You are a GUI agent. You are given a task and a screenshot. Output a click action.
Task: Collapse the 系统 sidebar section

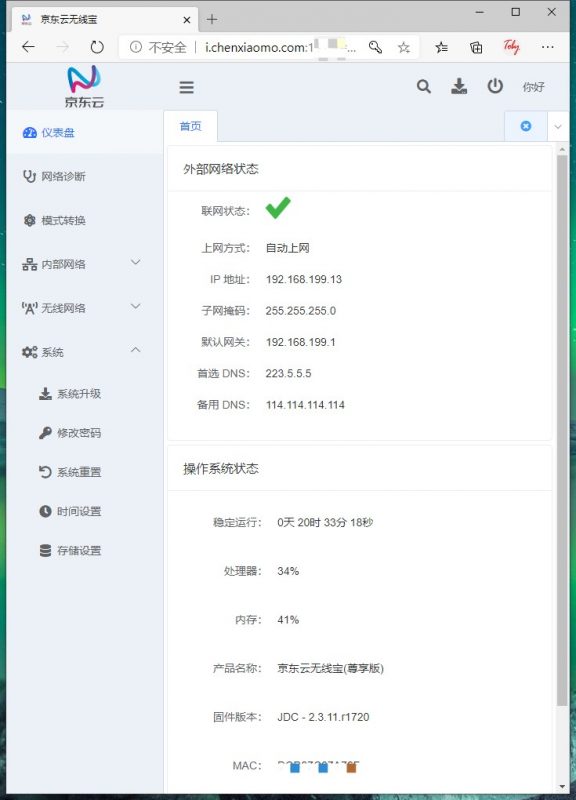pyautogui.click(x=82, y=352)
